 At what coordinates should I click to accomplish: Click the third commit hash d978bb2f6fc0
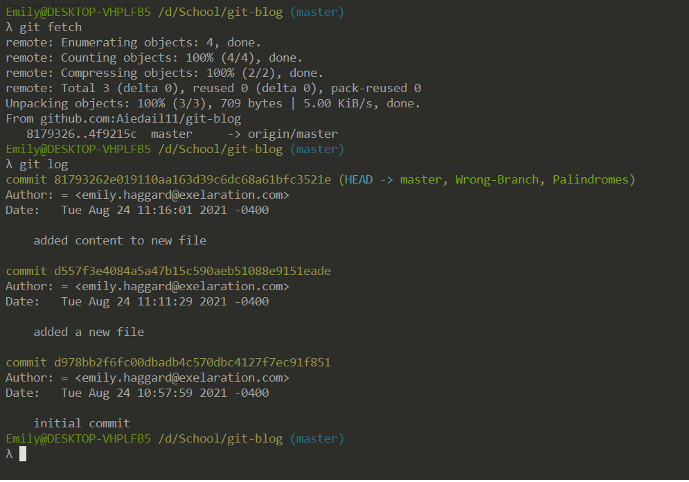click(x=192, y=362)
